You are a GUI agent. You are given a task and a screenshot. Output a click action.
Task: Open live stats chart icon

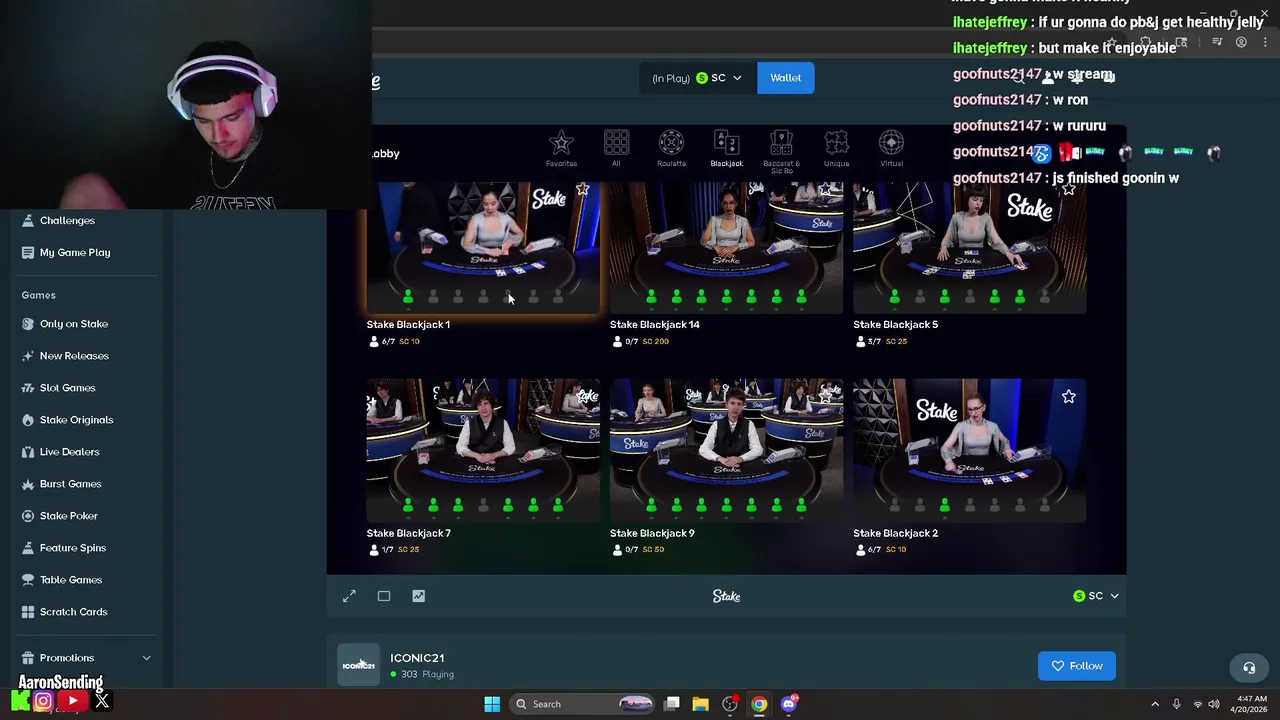(418, 596)
